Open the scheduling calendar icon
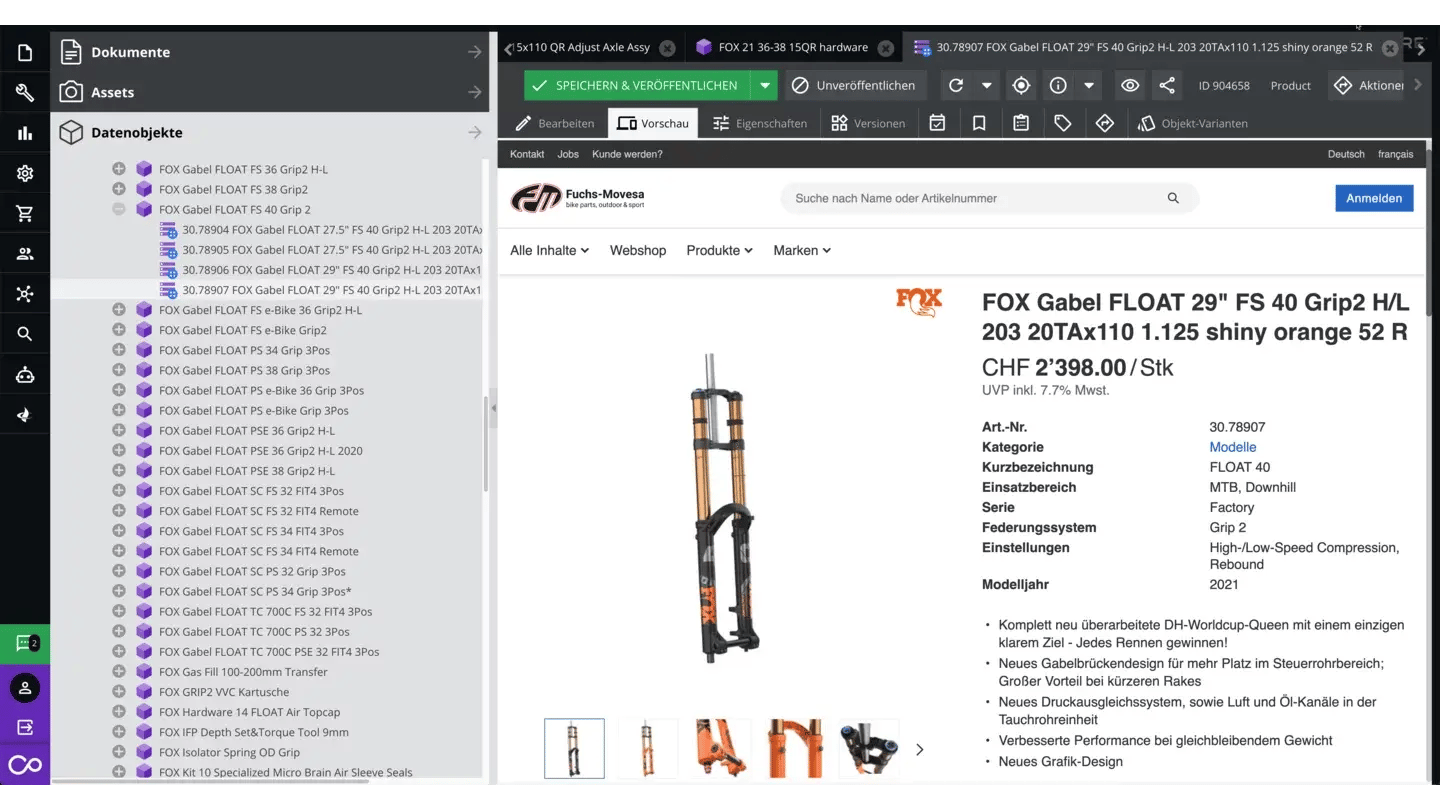1440x810 pixels. [937, 122]
